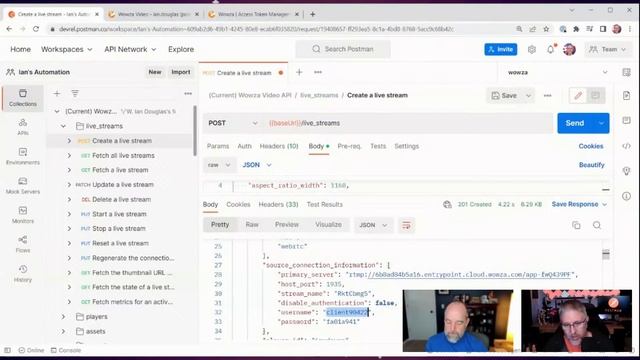Switch to the Headers (10) request tab
Viewport: 640px width, 360px height.
coord(279,146)
